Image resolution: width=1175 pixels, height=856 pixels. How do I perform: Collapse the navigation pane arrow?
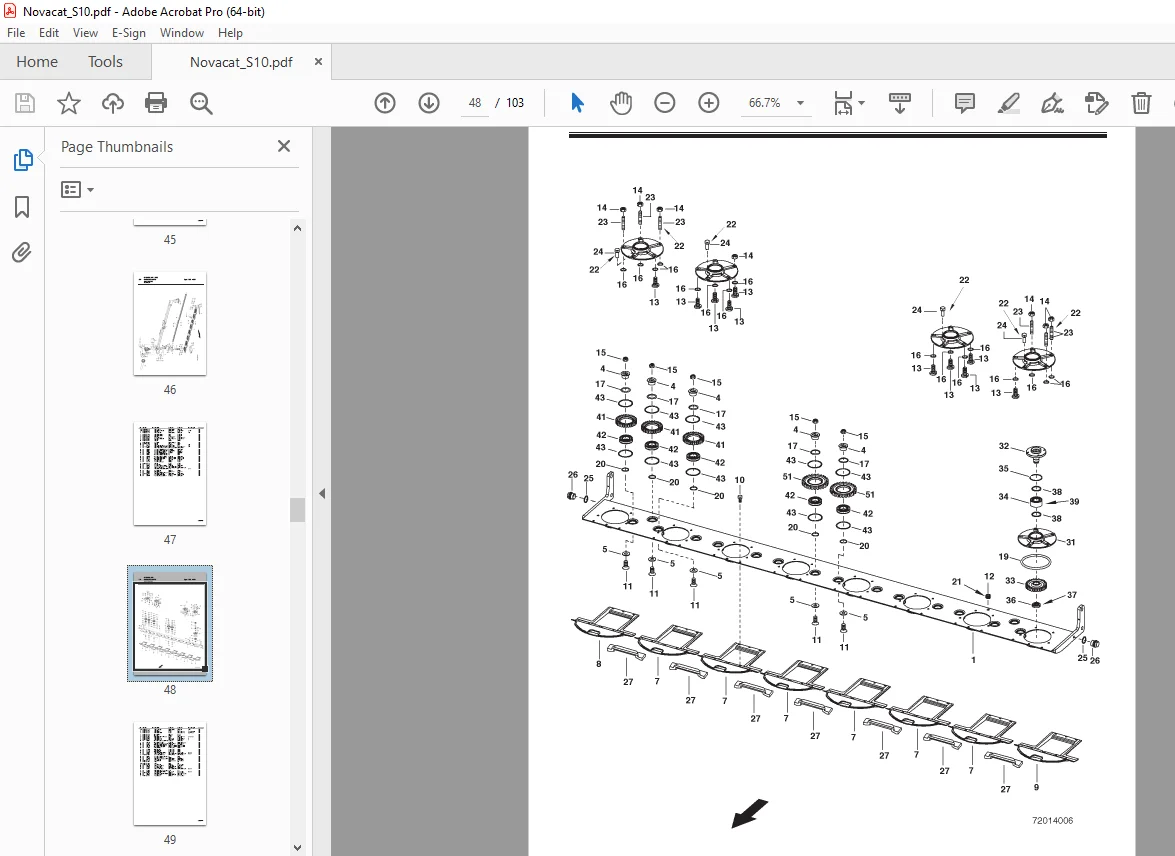(322, 493)
